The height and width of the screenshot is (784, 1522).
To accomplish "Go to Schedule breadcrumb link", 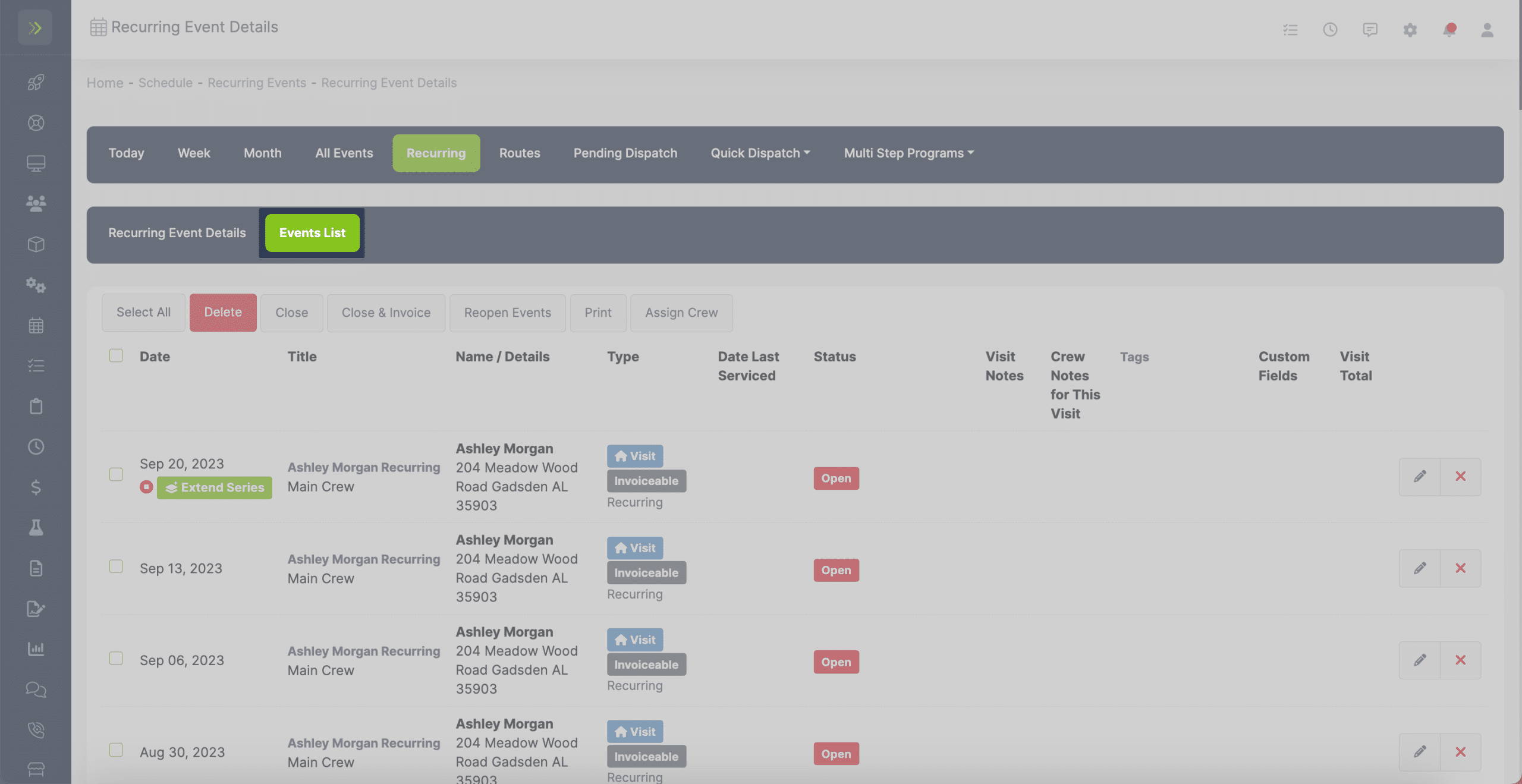I will click(x=165, y=83).
